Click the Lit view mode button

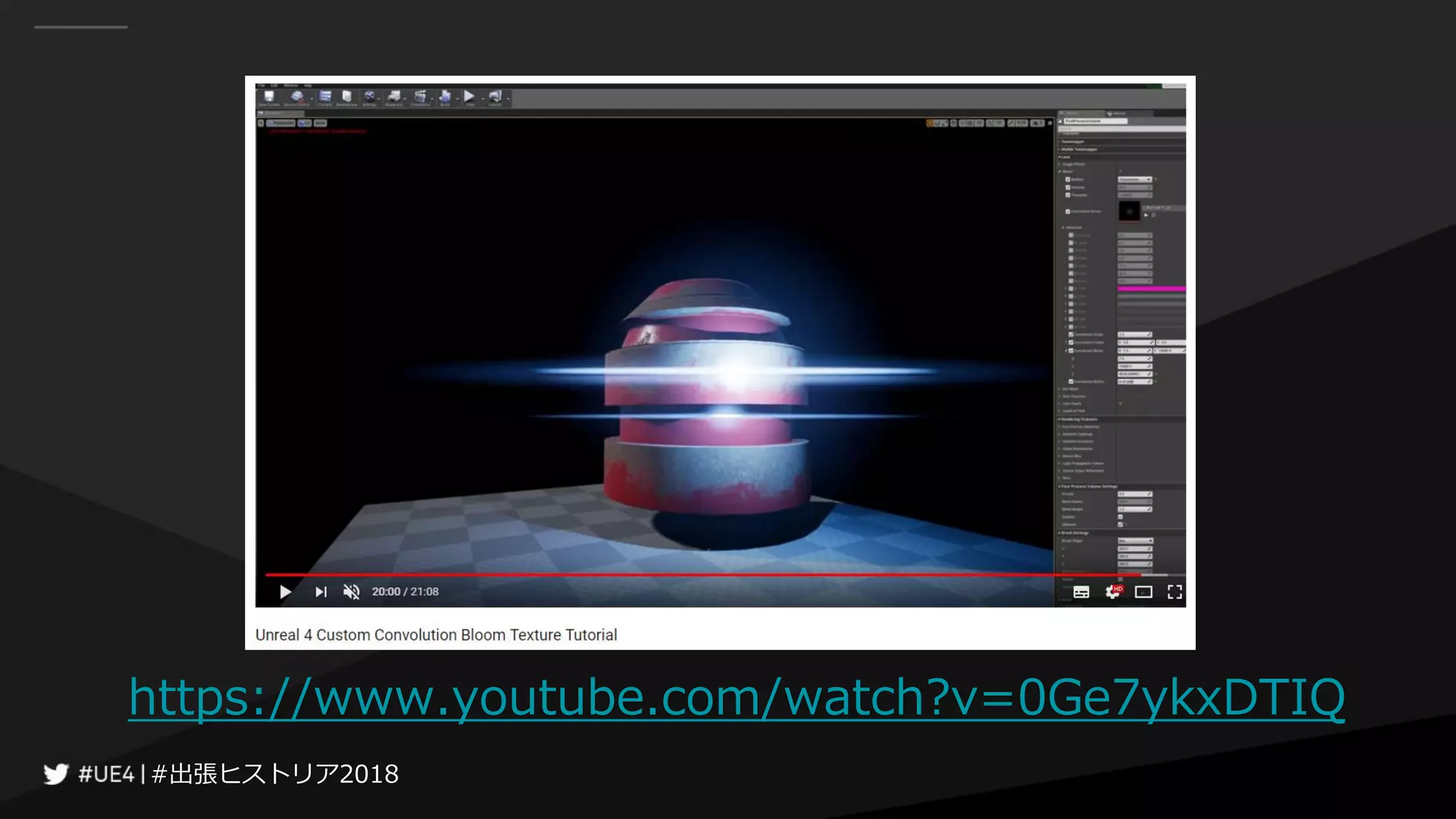(304, 123)
